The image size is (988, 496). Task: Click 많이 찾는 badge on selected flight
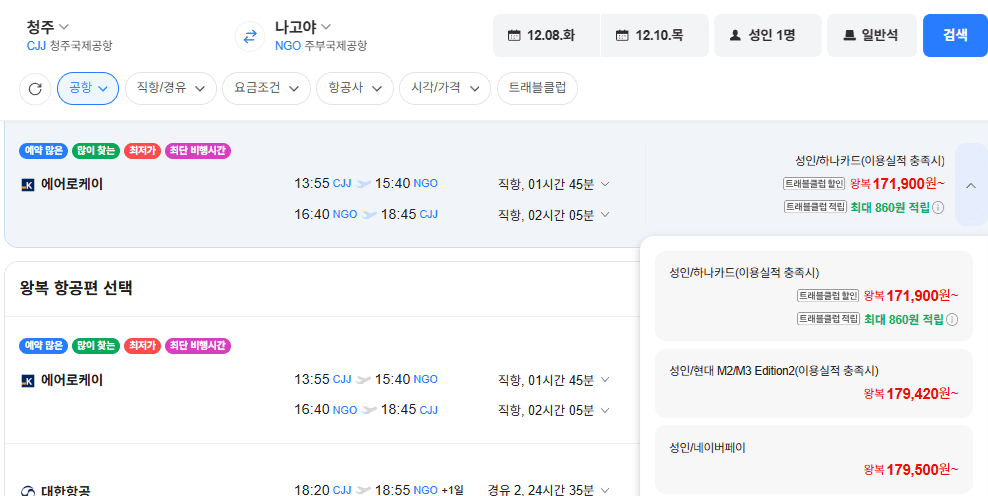point(96,151)
